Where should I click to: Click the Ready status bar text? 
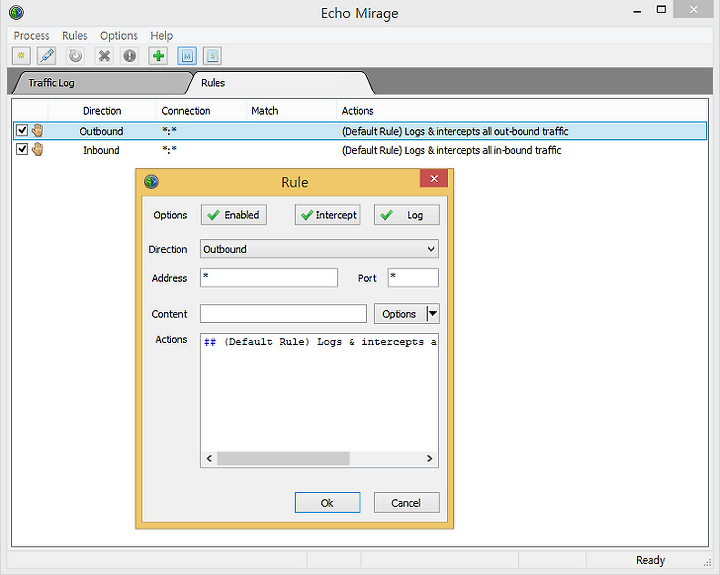pos(650,560)
